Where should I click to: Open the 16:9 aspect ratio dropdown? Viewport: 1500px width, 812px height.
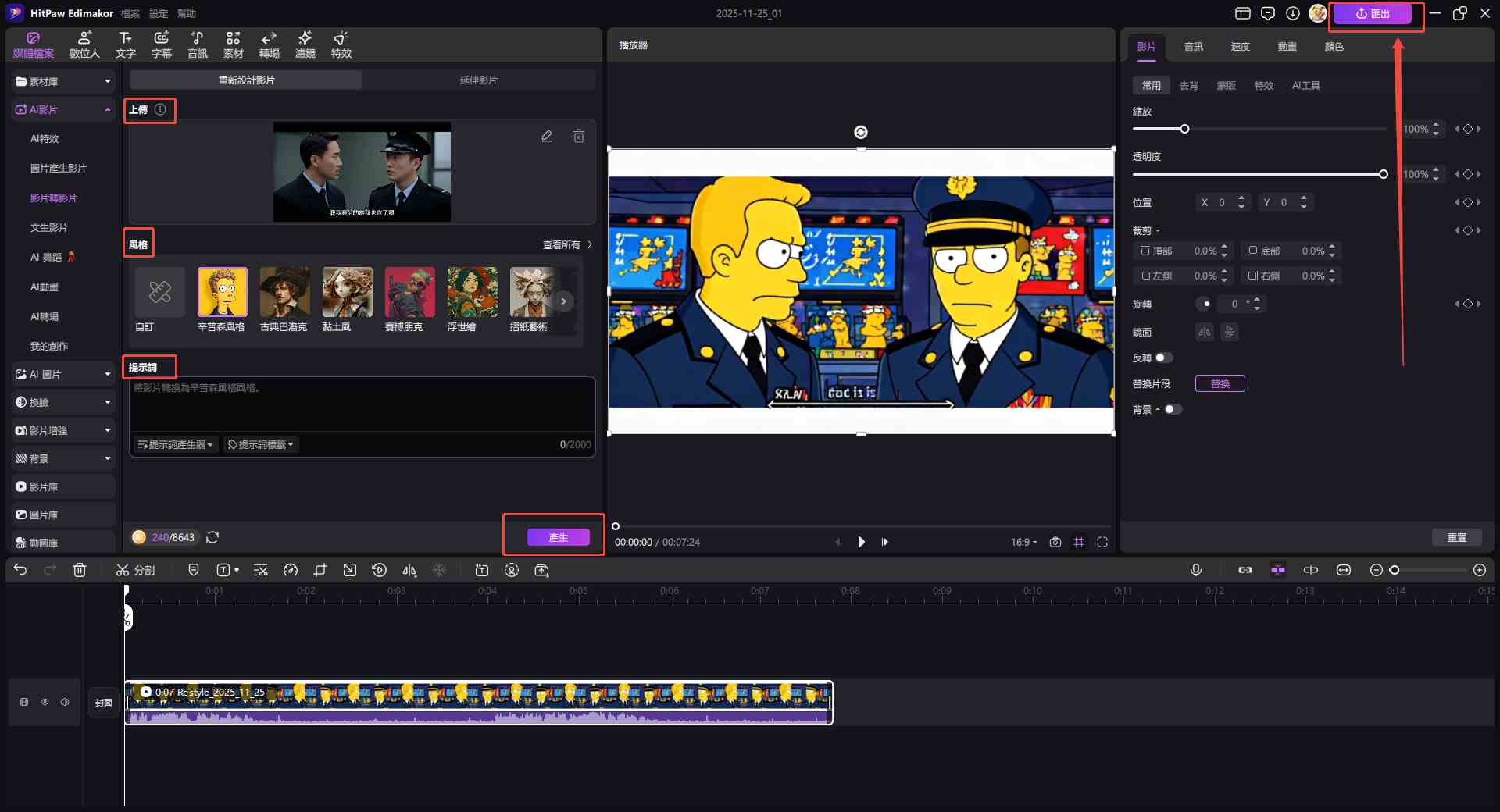click(x=1023, y=542)
